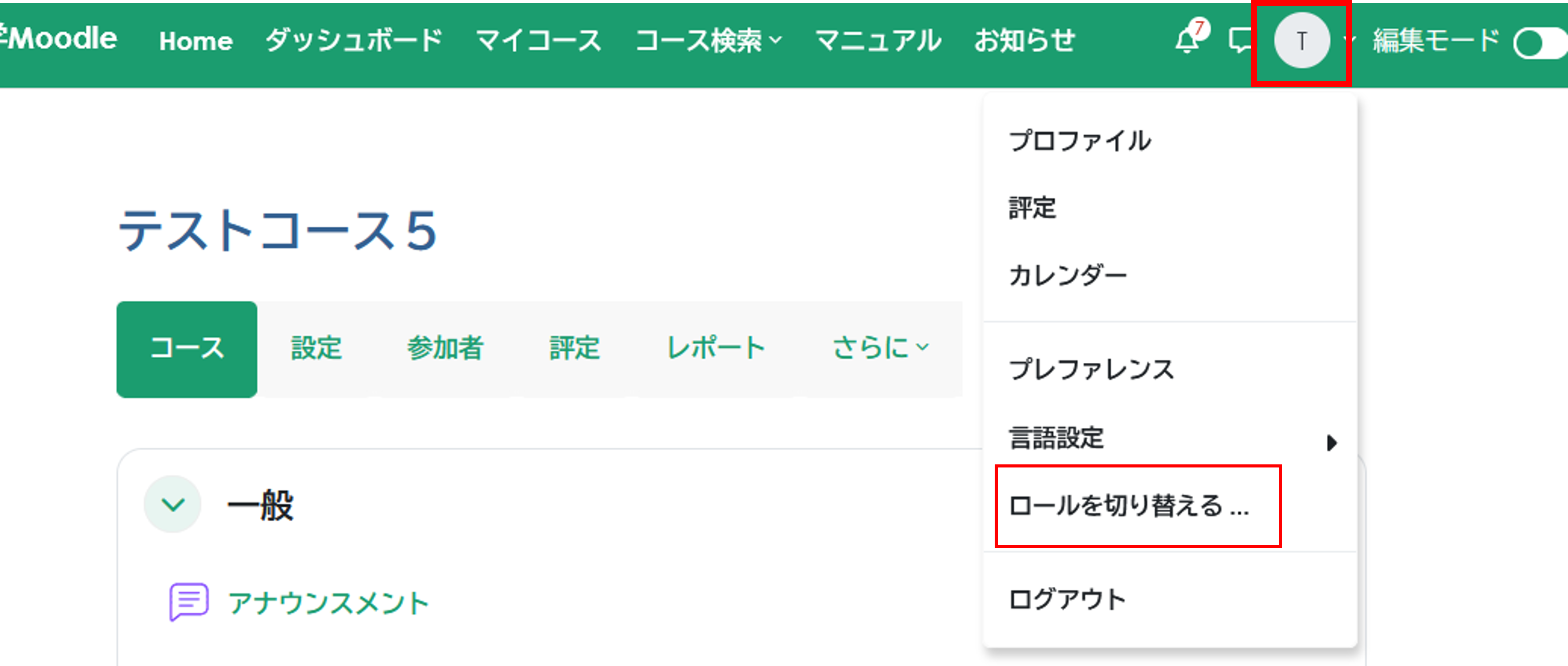Click the アナウンスメント forum icon
Image resolution: width=1568 pixels, height=666 pixels.
pyautogui.click(x=189, y=601)
